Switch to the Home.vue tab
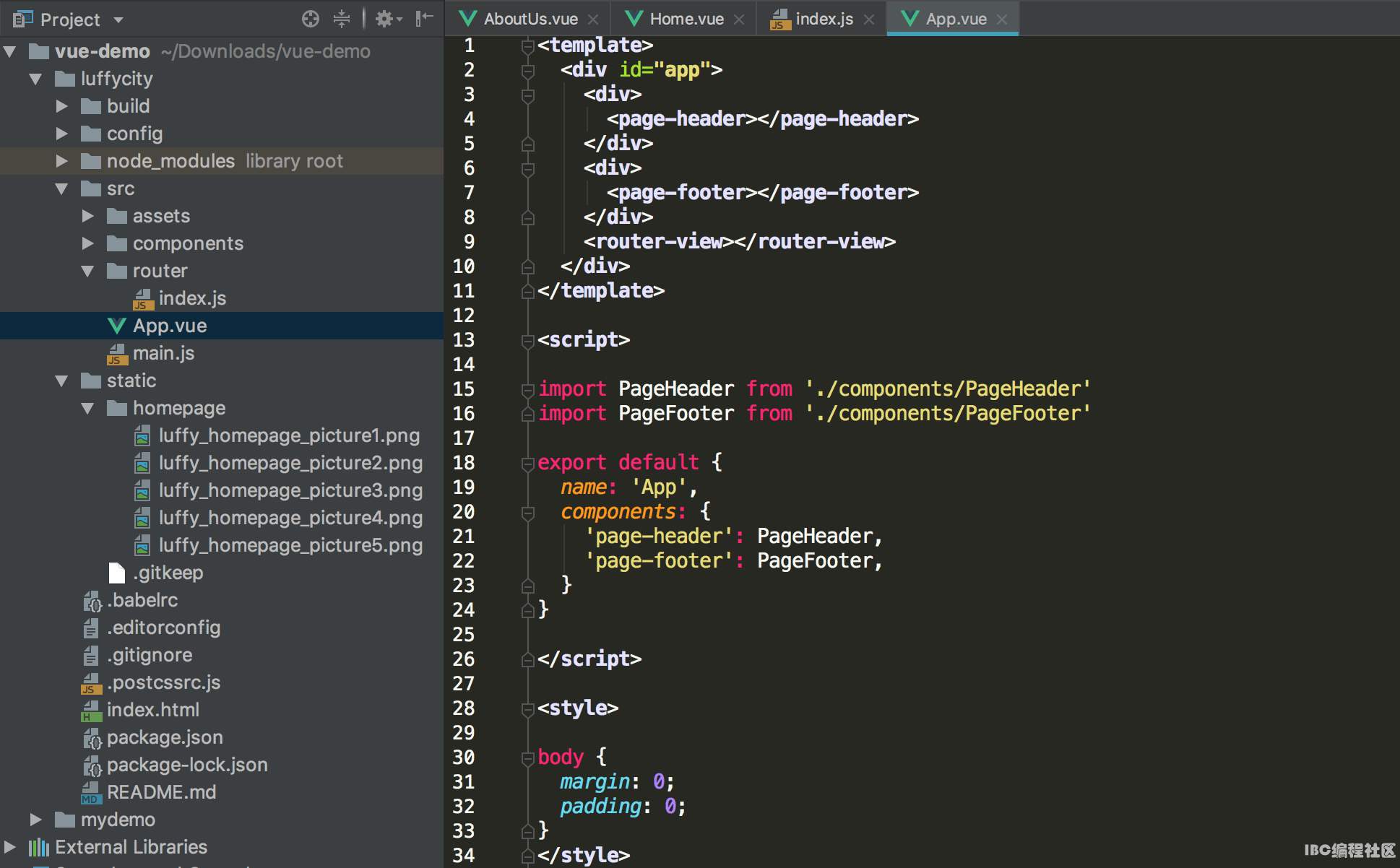The height and width of the screenshot is (868, 1400). 685,19
